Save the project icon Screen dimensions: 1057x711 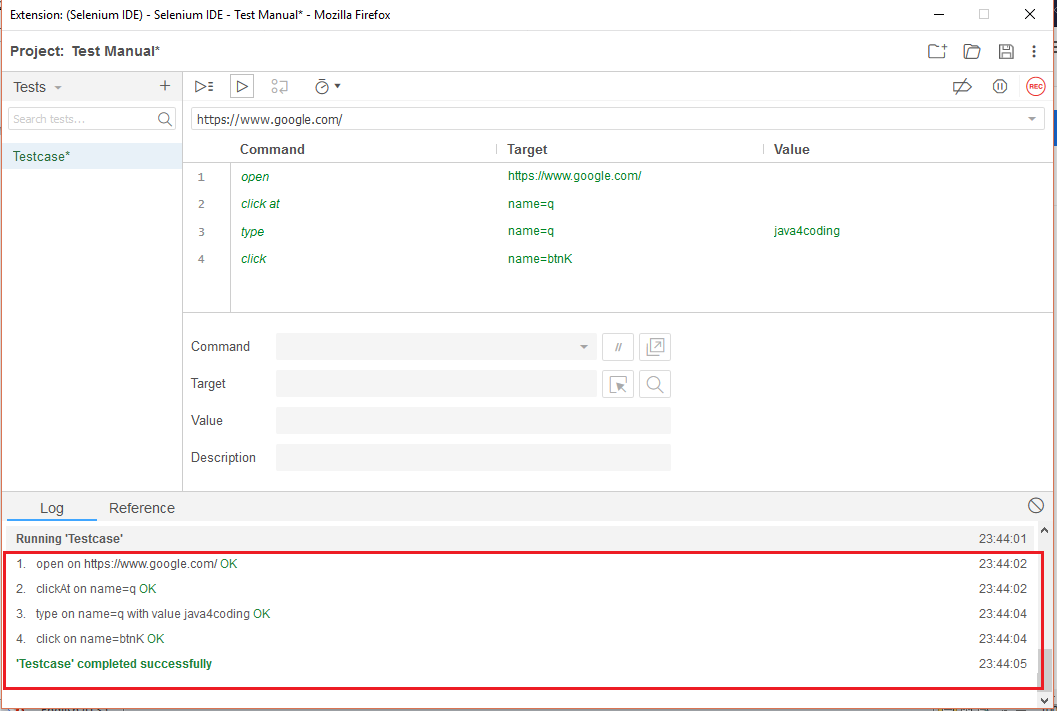tap(1006, 51)
